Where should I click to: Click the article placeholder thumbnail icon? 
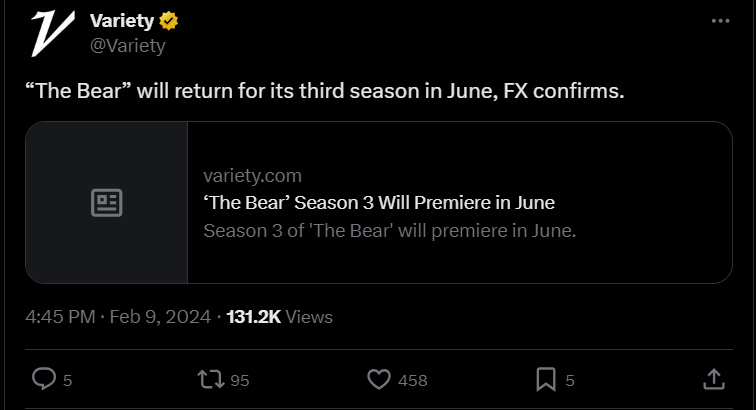[x=106, y=203]
